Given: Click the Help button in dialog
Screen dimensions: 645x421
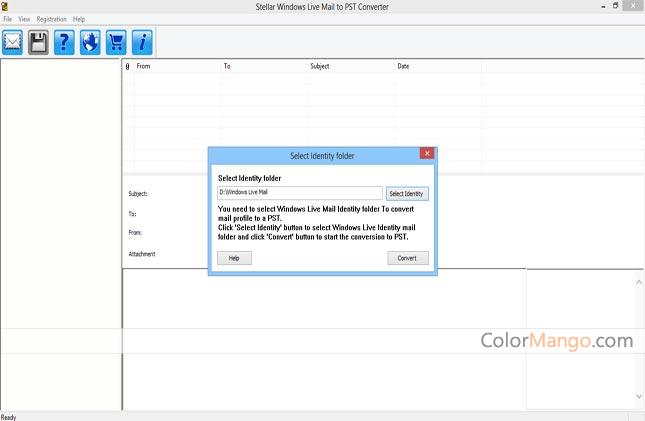Looking at the screenshot, I should click(x=234, y=258).
